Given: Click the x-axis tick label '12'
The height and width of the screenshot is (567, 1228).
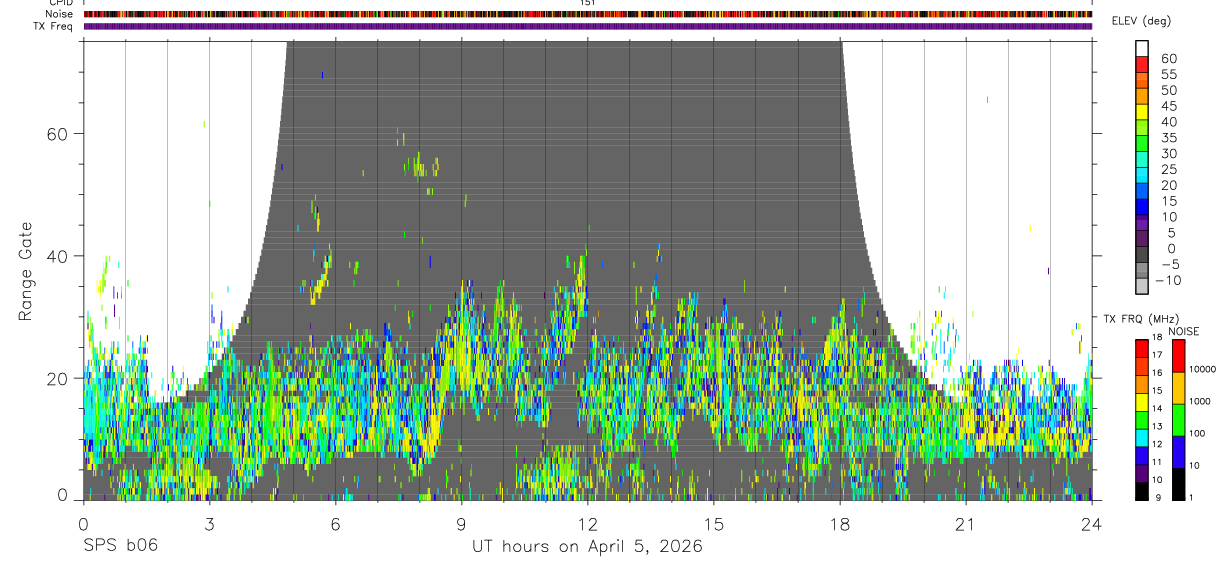Looking at the screenshot, I should (587, 524).
